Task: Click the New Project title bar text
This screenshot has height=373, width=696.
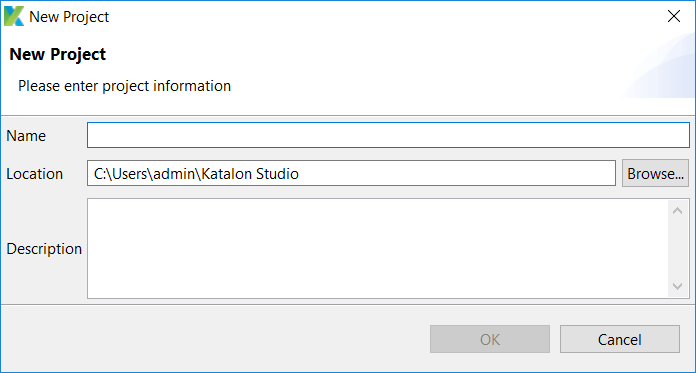Action: [x=69, y=17]
